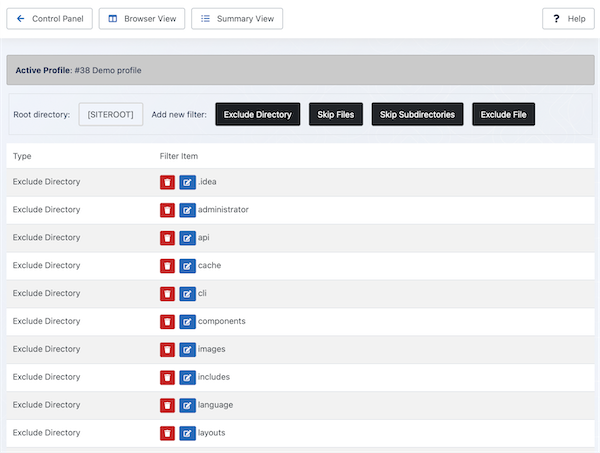Select the includes filter item text
The height and width of the screenshot is (453, 600).
coord(214,377)
